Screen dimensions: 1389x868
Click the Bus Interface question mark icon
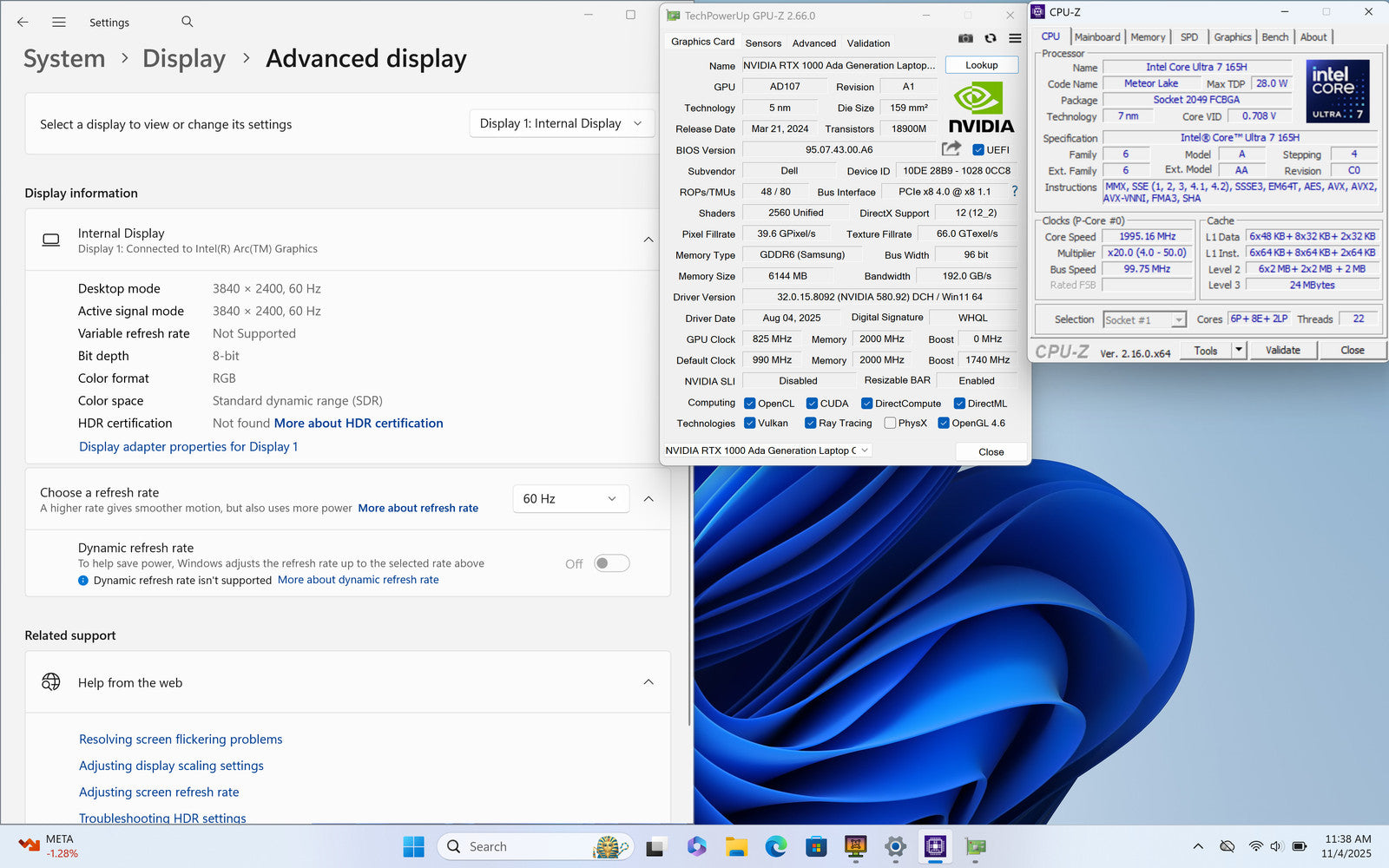point(1014,192)
